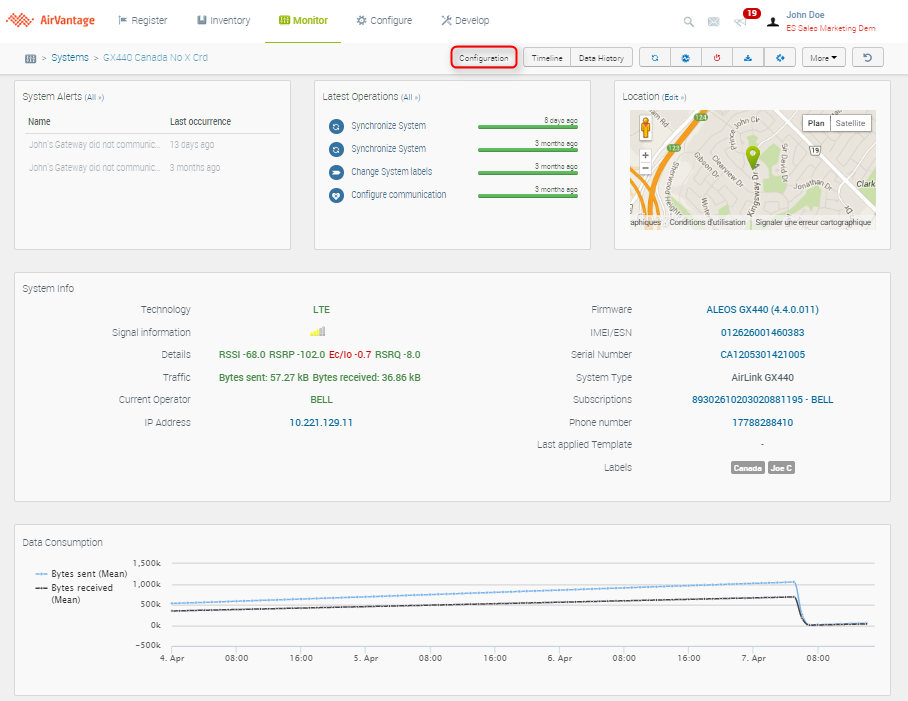
Task: Click the user profile silhouette icon
Action: [x=772, y=22]
